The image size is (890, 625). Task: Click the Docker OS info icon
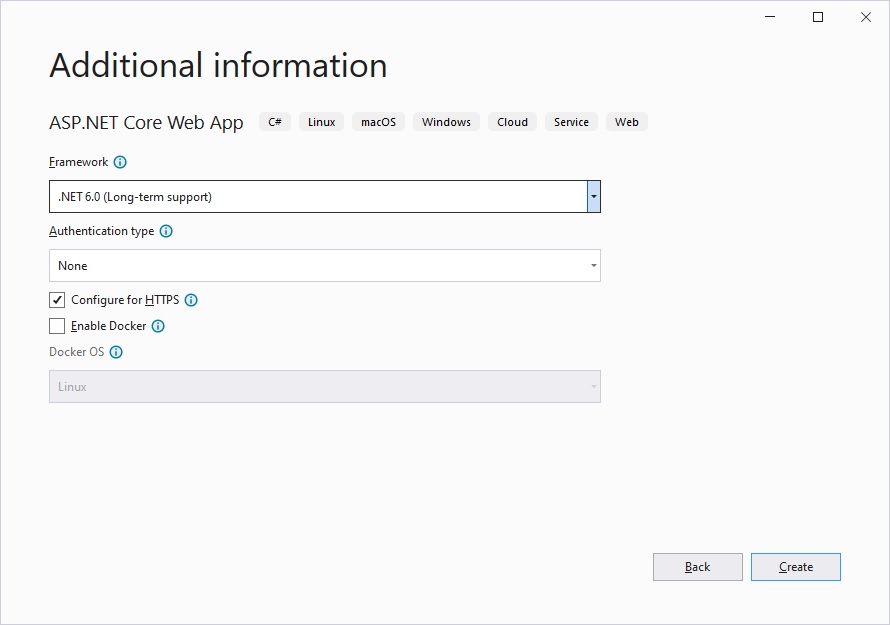[x=116, y=352]
